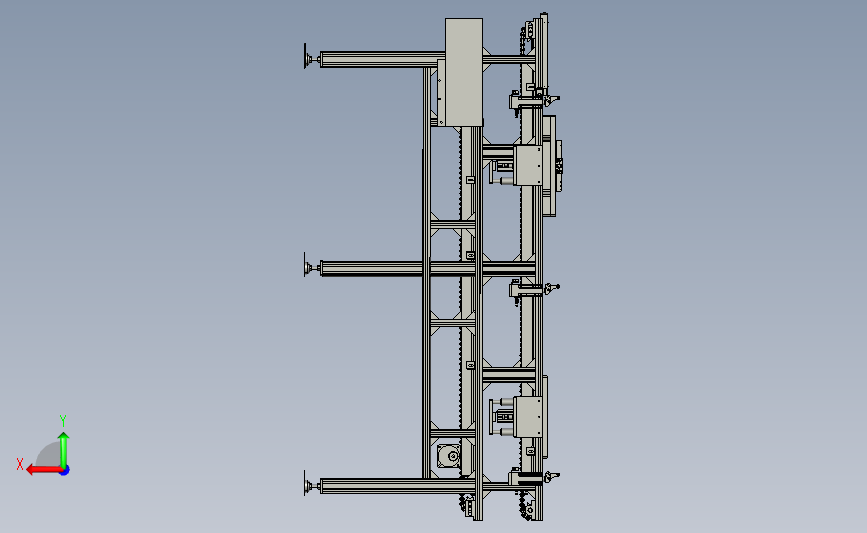Screen dimensions: 867x533
Task: Select the leveling foot on the middle horizontal beam
Action: click(x=311, y=268)
